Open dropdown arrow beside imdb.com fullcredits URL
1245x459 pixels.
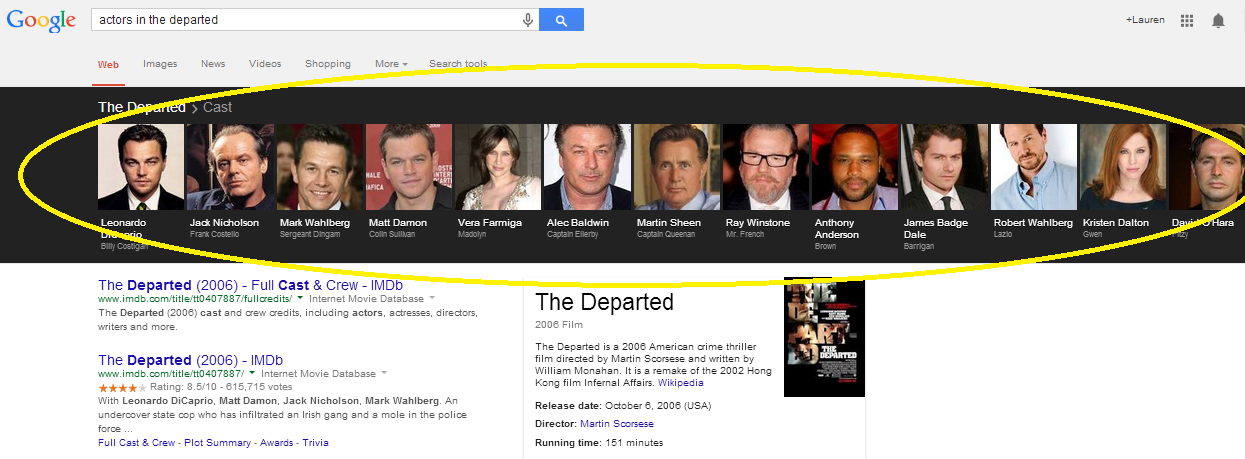pyautogui.click(x=300, y=298)
